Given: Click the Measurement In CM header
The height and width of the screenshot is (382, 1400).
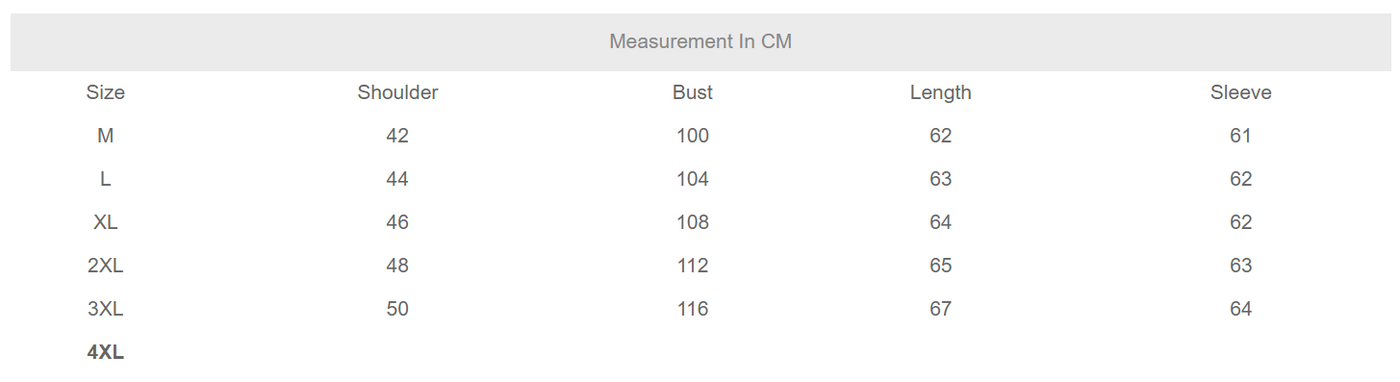Looking at the screenshot, I should pos(700,42).
